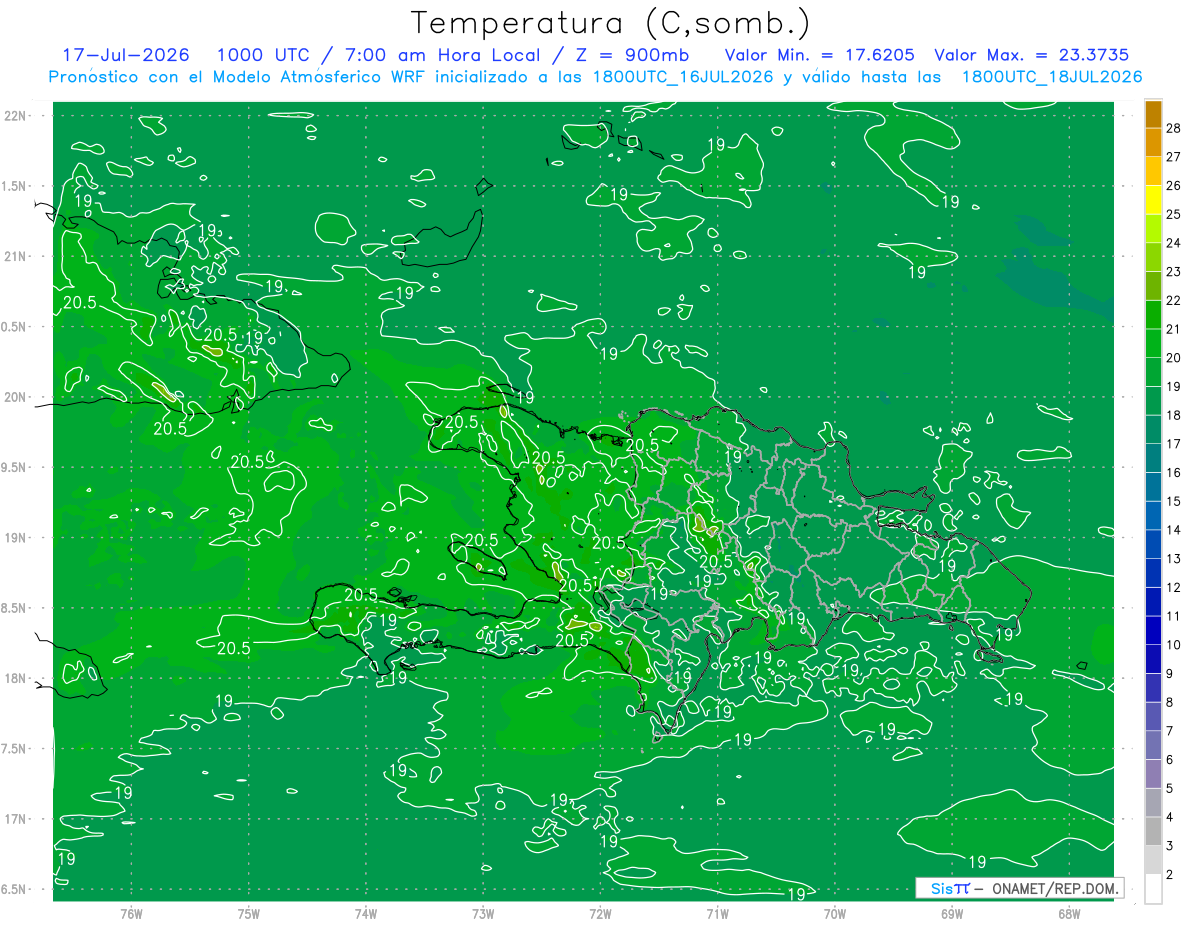Click the yellow color bar segment between 25 and 26
This screenshot has height=927, width=1200.
pos(1153,200)
